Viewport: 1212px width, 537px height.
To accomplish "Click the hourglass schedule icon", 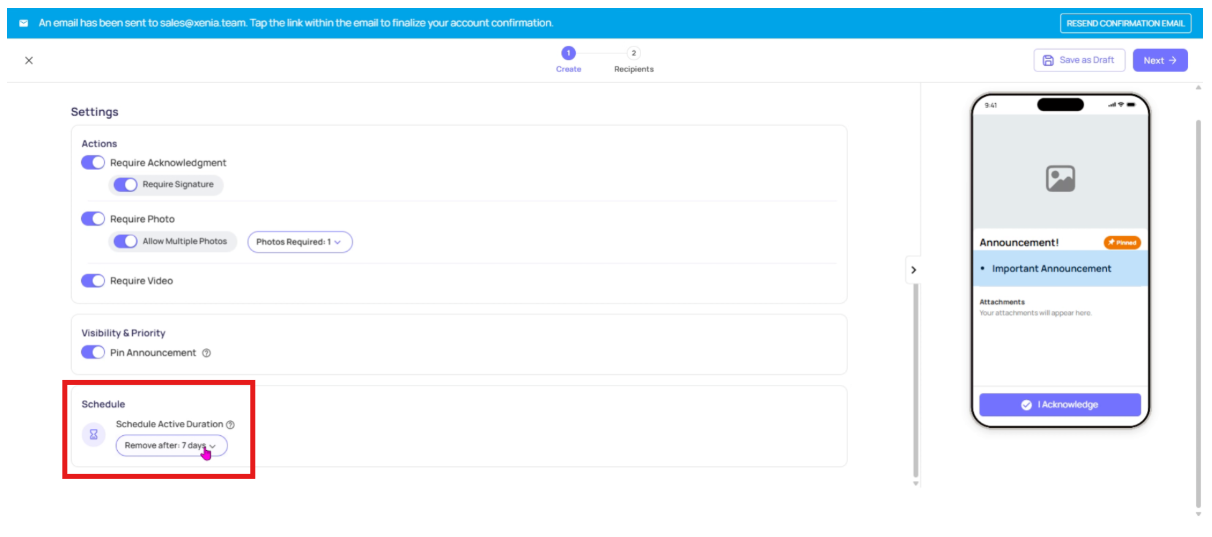I will [94, 435].
